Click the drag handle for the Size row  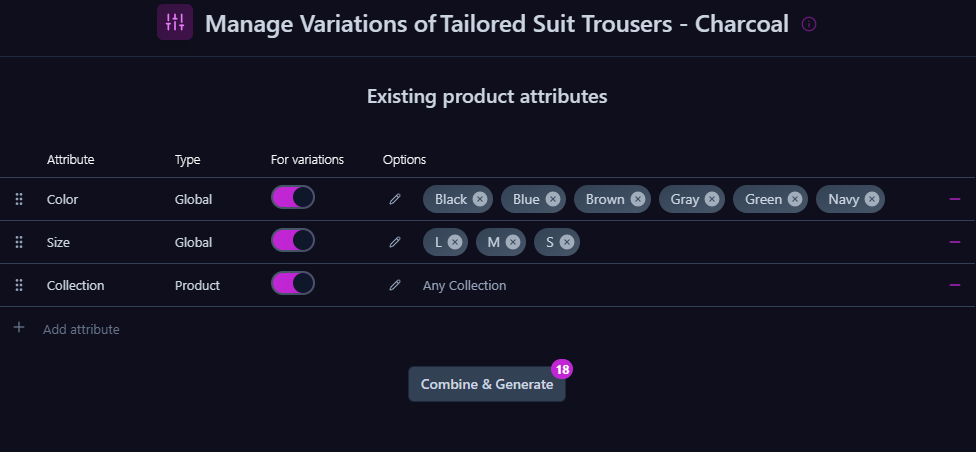click(x=19, y=242)
